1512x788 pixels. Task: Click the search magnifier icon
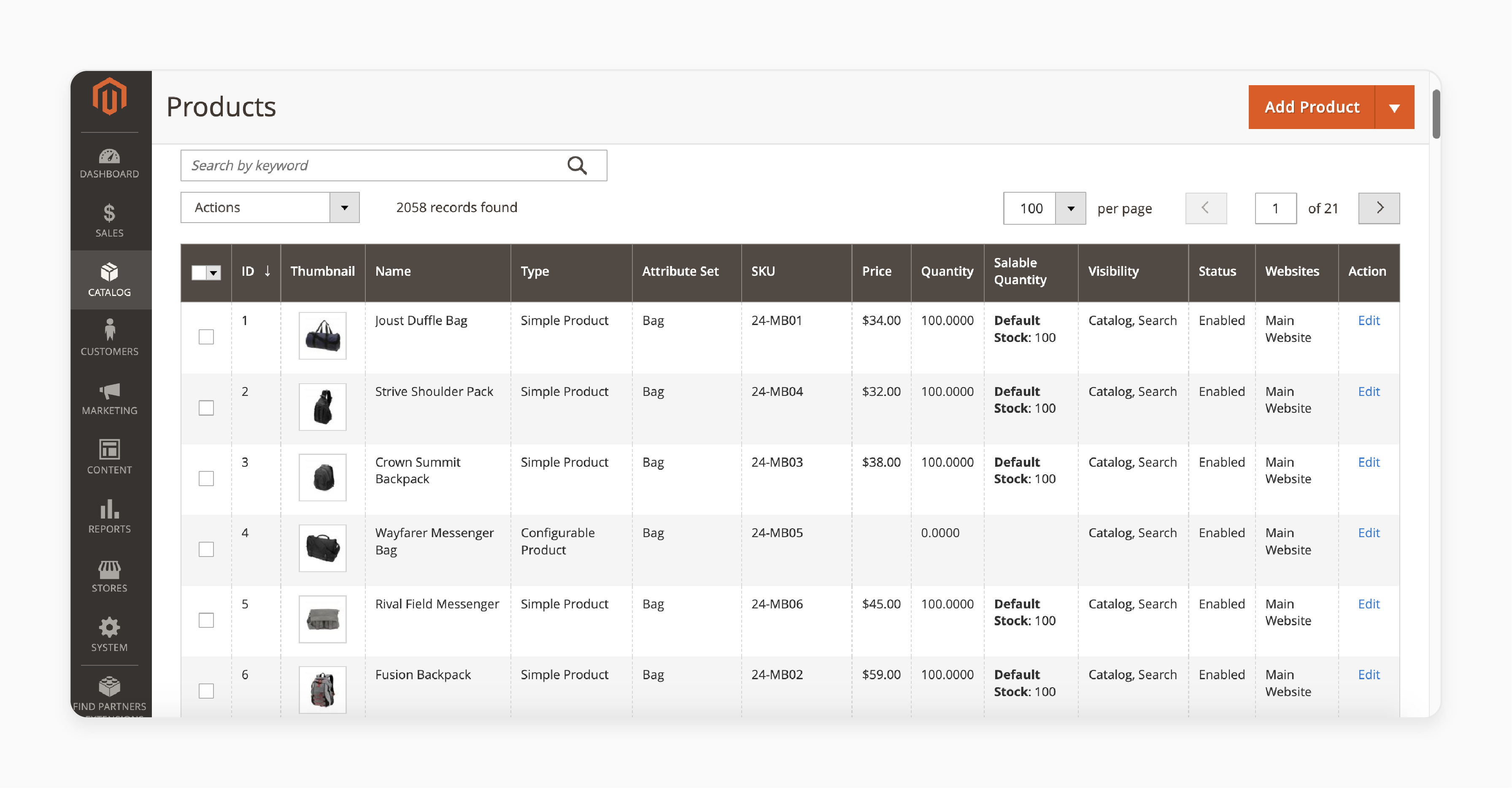pyautogui.click(x=577, y=165)
